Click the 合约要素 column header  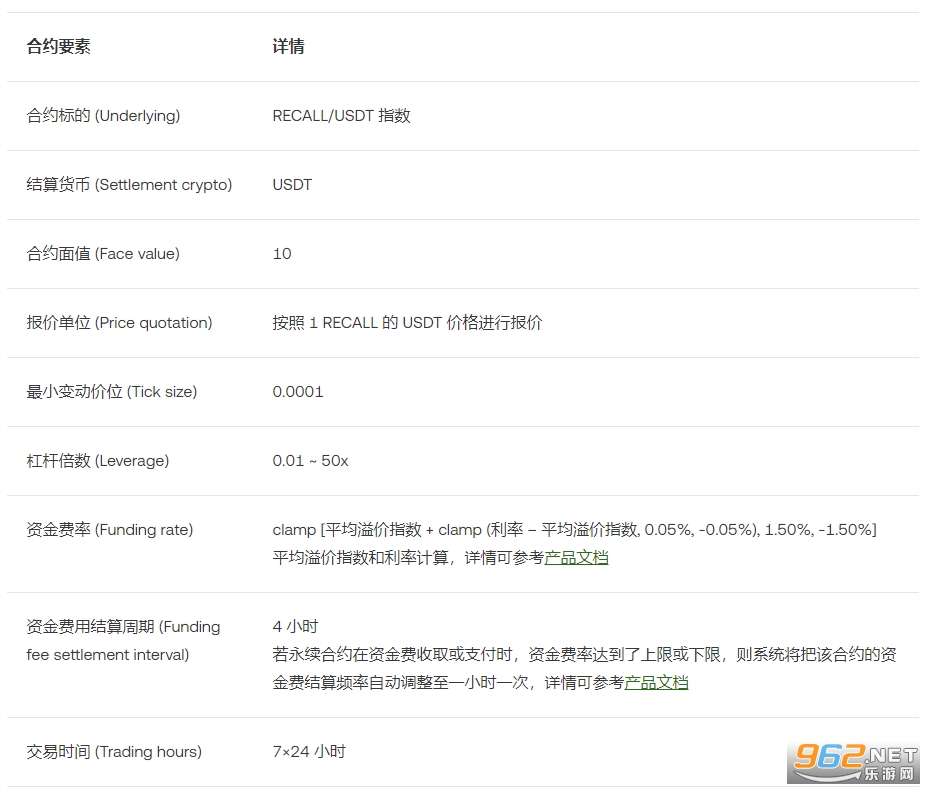click(x=58, y=47)
